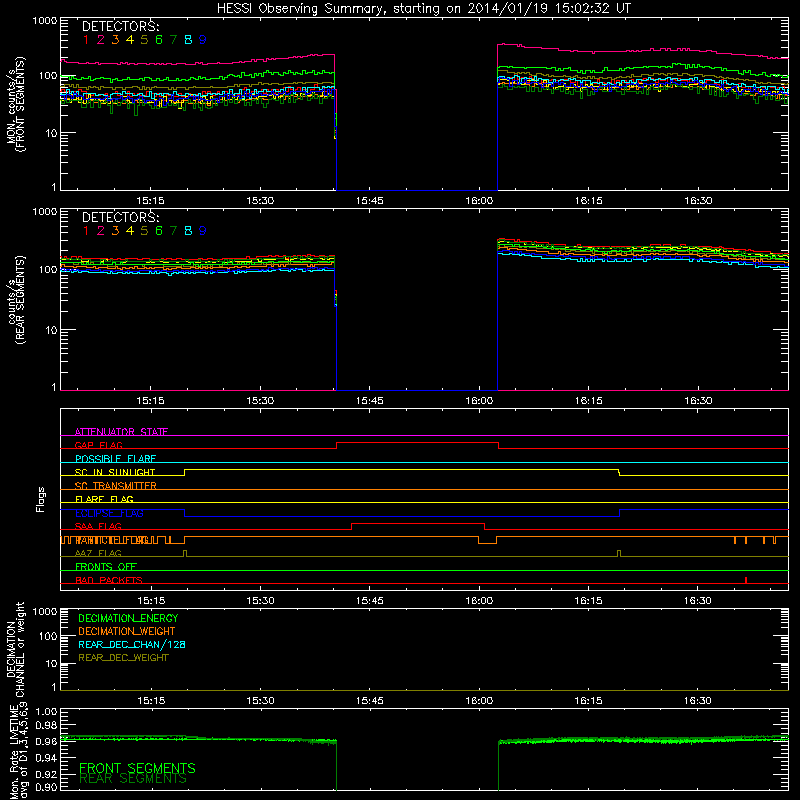Select detector 4 number in rear segments legend
800x800 pixels.
point(130,231)
